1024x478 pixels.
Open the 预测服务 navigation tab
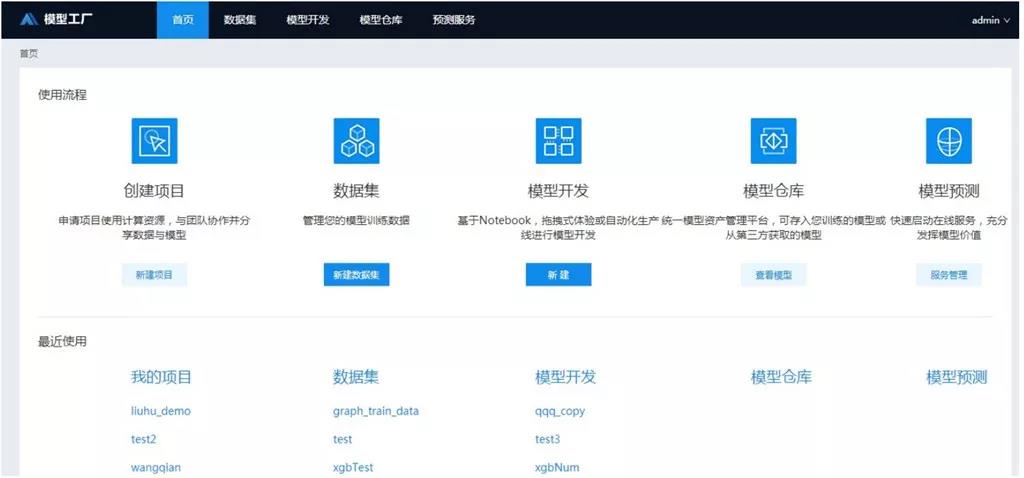[x=454, y=20]
